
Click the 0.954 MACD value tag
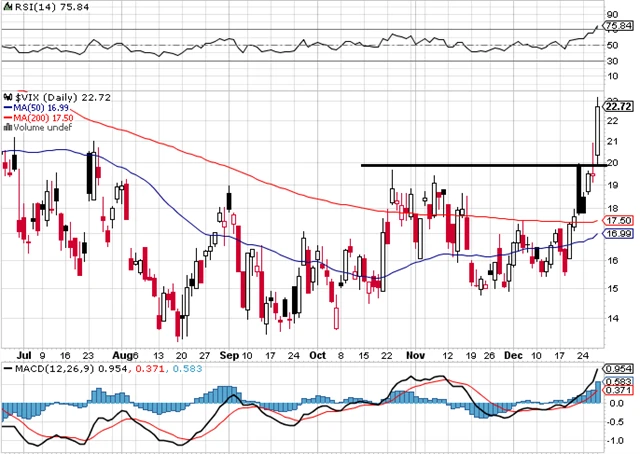coord(619,369)
